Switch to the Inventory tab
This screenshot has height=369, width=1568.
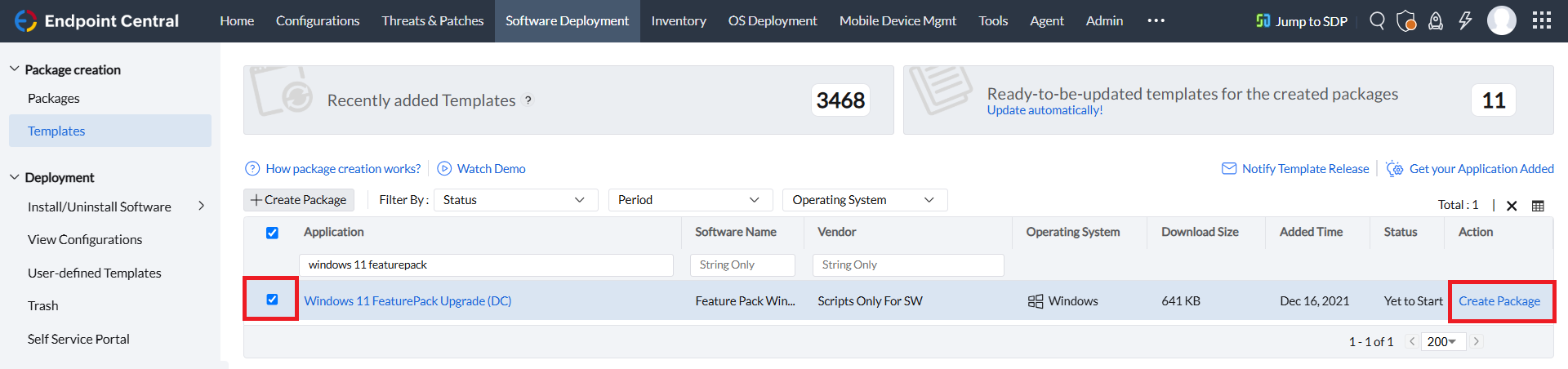click(678, 20)
